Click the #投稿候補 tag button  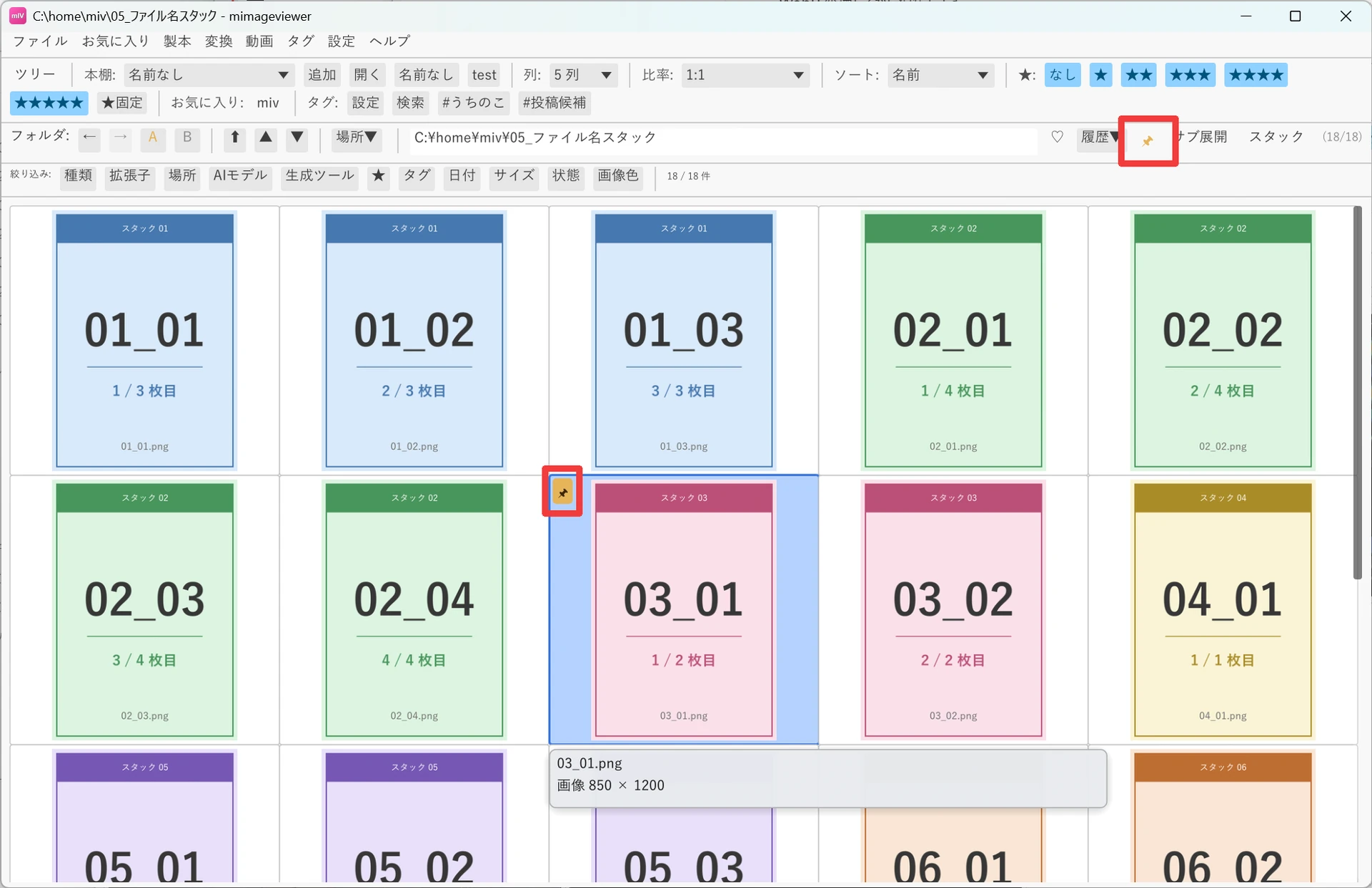pyautogui.click(x=555, y=103)
